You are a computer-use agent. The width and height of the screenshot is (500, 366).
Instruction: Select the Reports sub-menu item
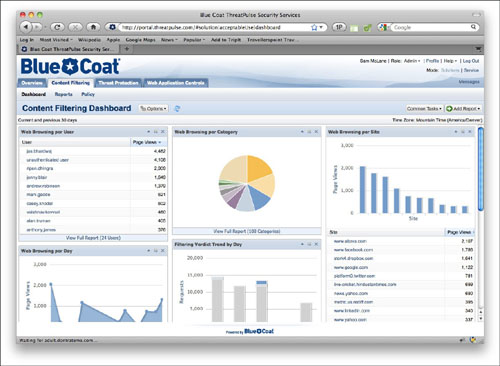[x=64, y=94]
